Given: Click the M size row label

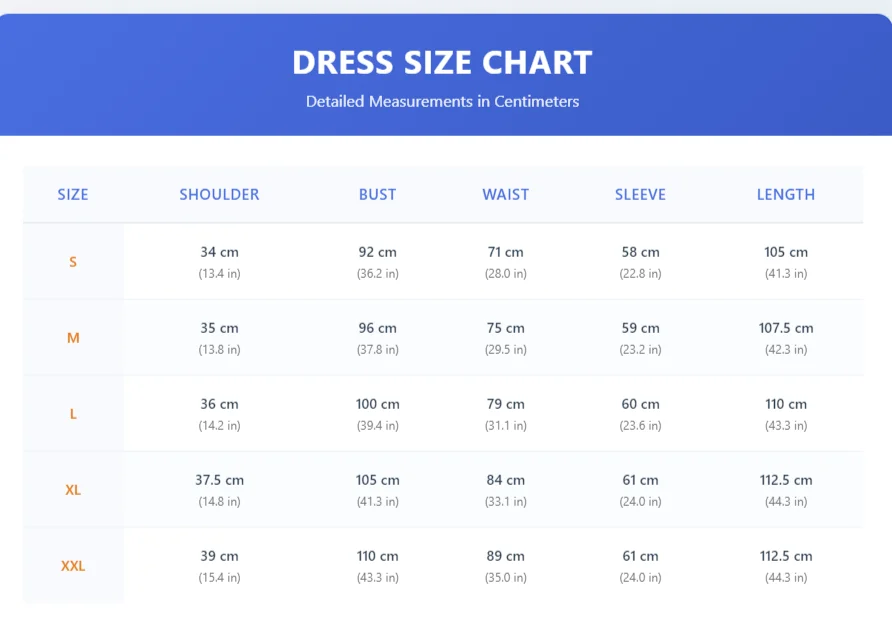Looking at the screenshot, I should (73, 338).
